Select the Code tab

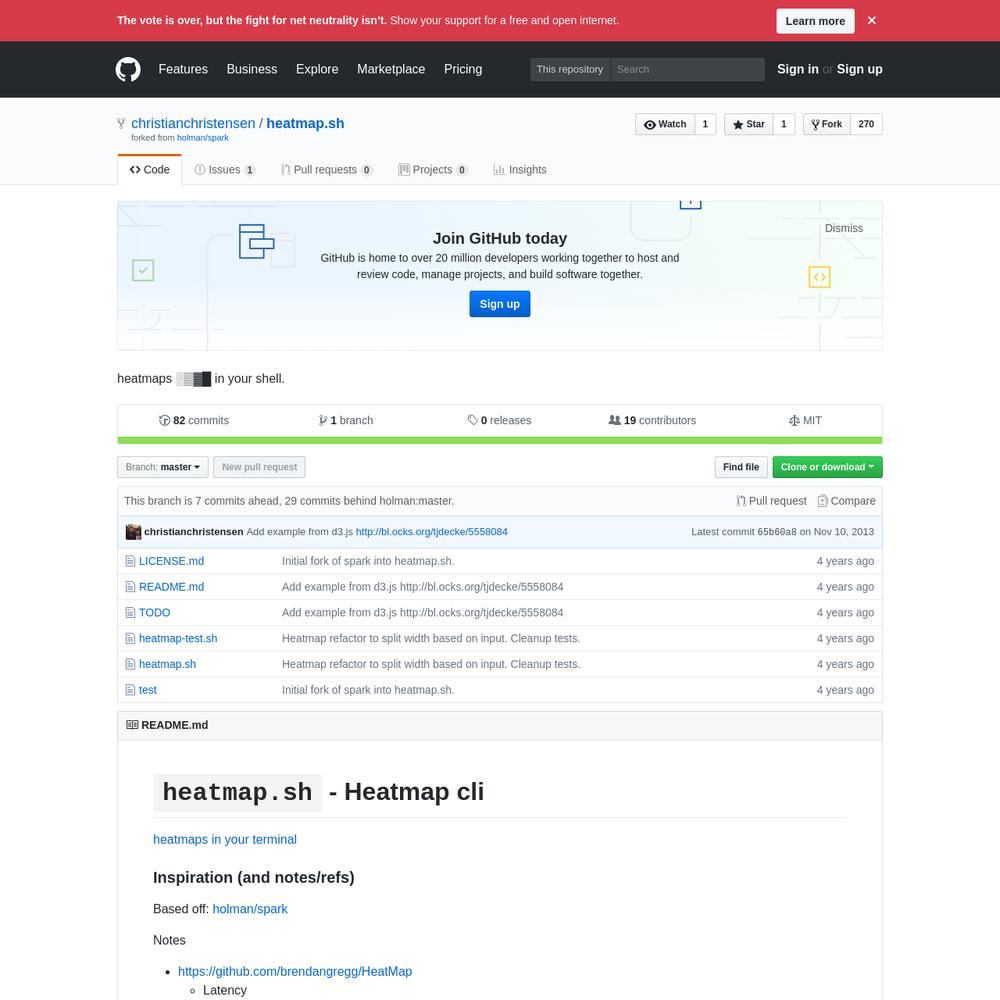[149, 170]
